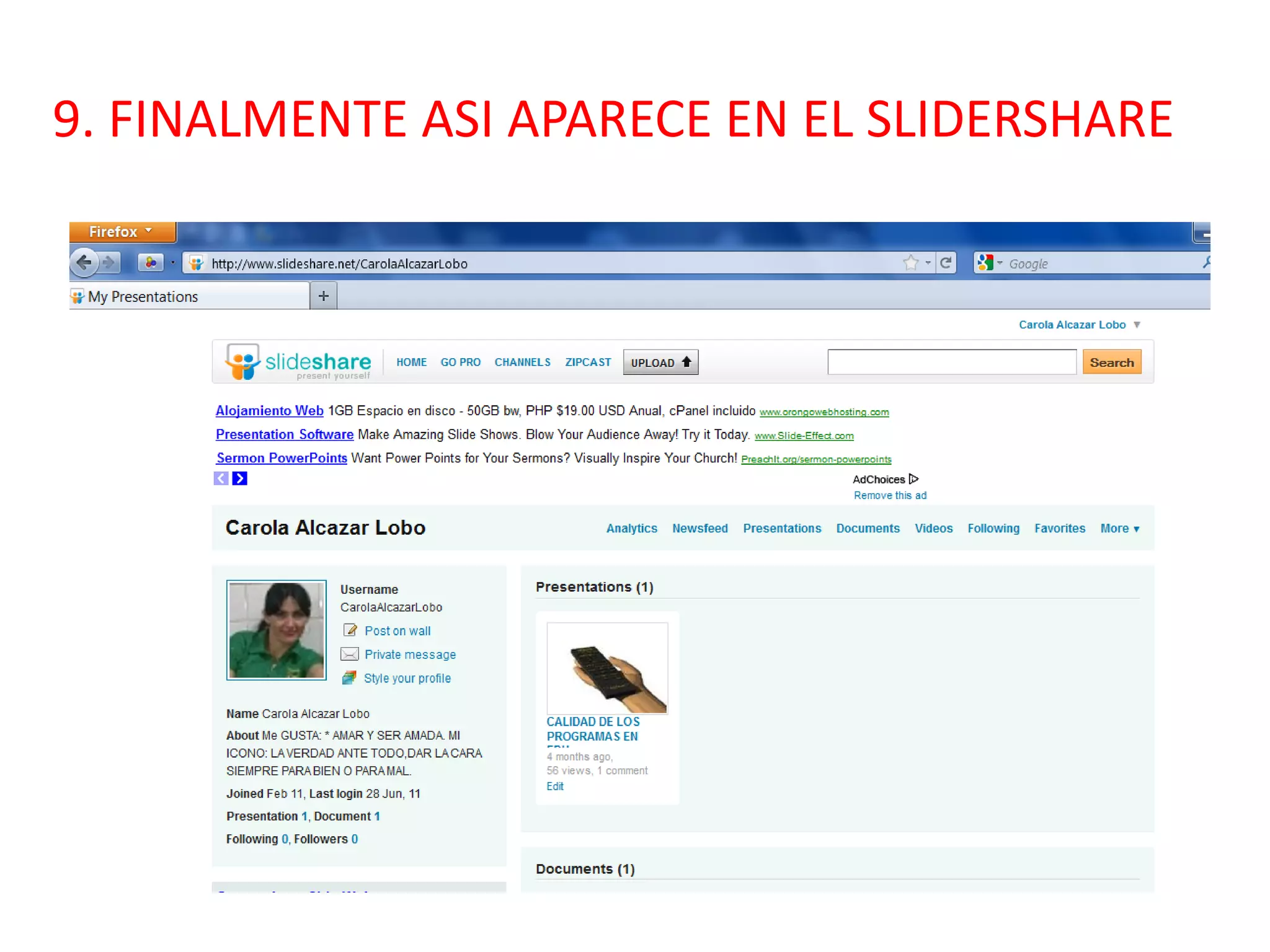Click the Alojamiento Web ad link

tap(270, 411)
